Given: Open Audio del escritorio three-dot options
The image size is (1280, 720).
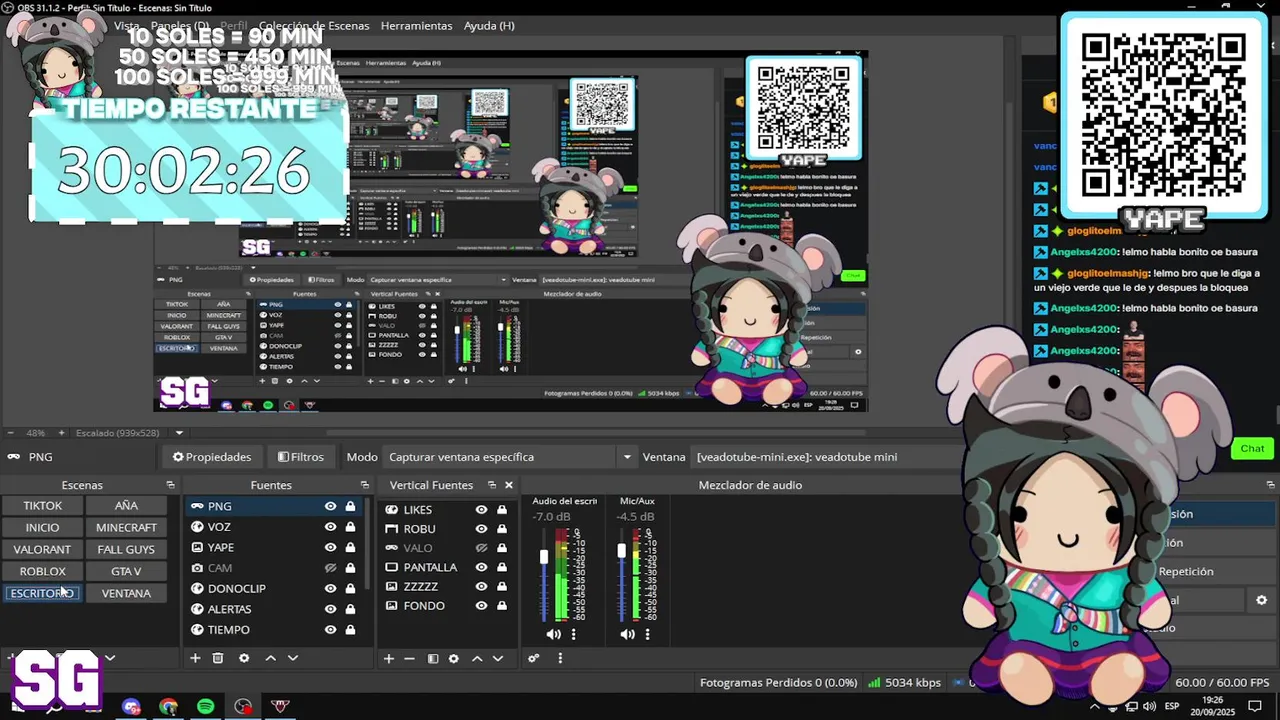Looking at the screenshot, I should [573, 634].
